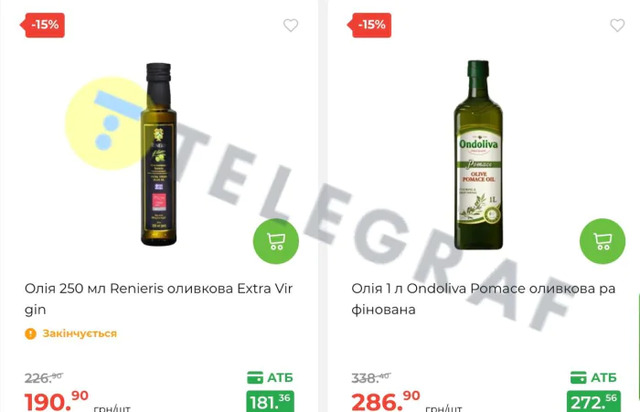The height and width of the screenshot is (412, 640).
Task: Click the Закінчується low-stock label
Action: (80, 334)
